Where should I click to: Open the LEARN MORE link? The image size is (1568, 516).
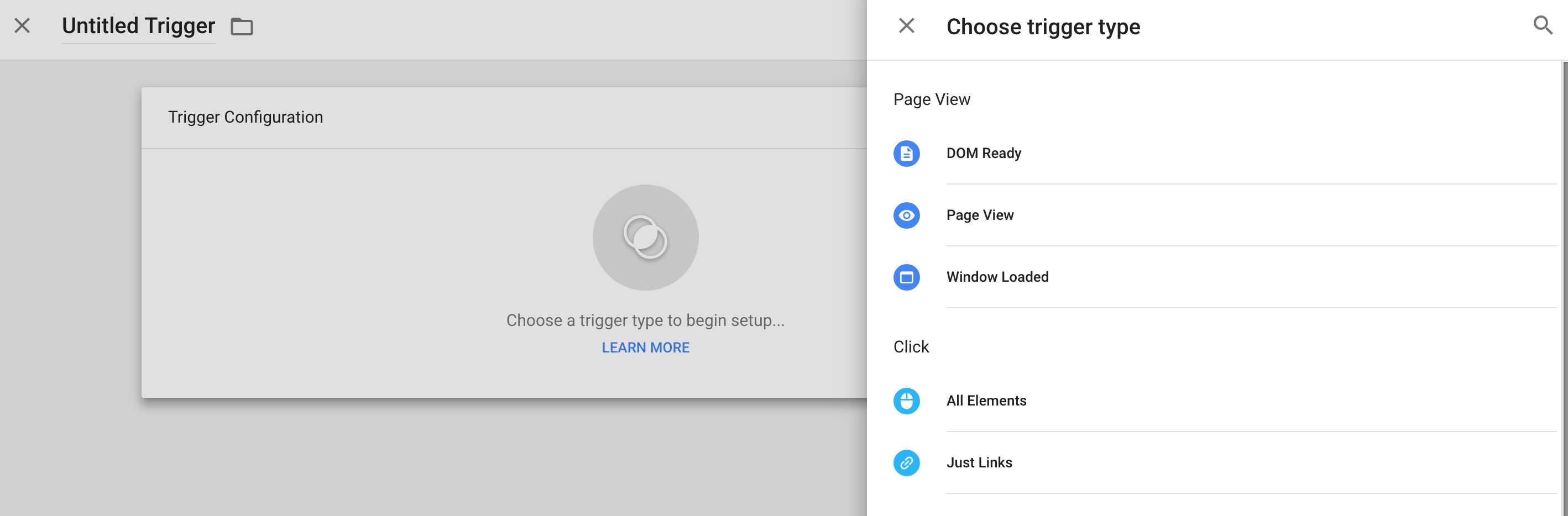pos(645,347)
